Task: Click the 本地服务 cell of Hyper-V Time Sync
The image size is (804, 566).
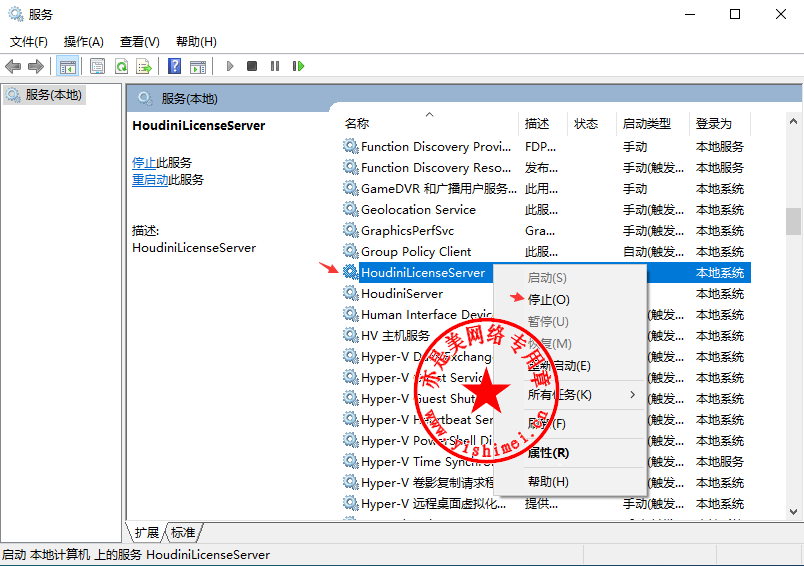Action: [x=719, y=462]
